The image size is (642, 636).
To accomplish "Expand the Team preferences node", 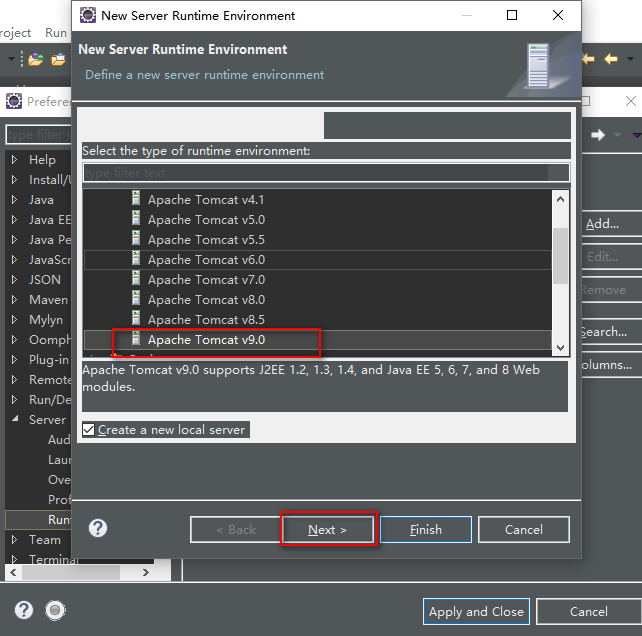I will click(x=14, y=539).
